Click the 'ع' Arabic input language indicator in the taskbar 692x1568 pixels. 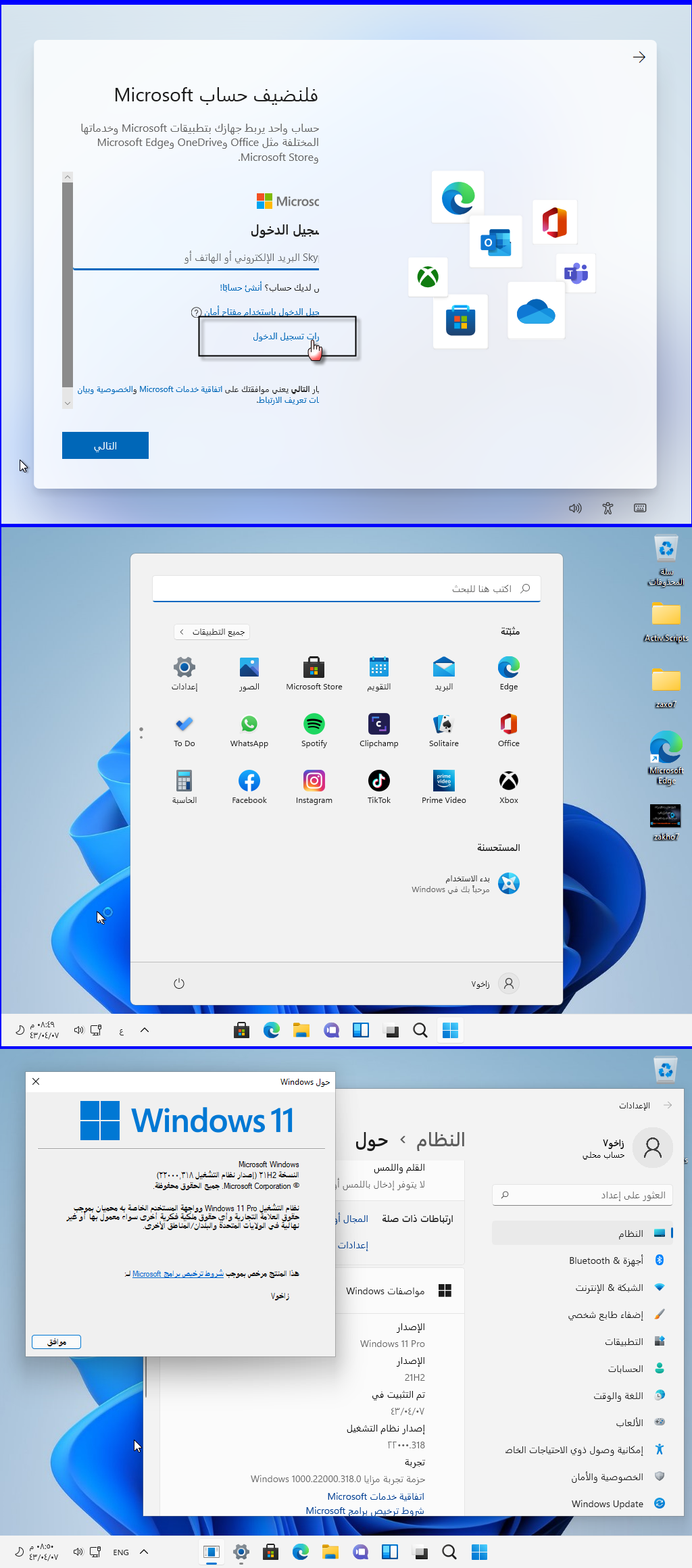point(122,1031)
